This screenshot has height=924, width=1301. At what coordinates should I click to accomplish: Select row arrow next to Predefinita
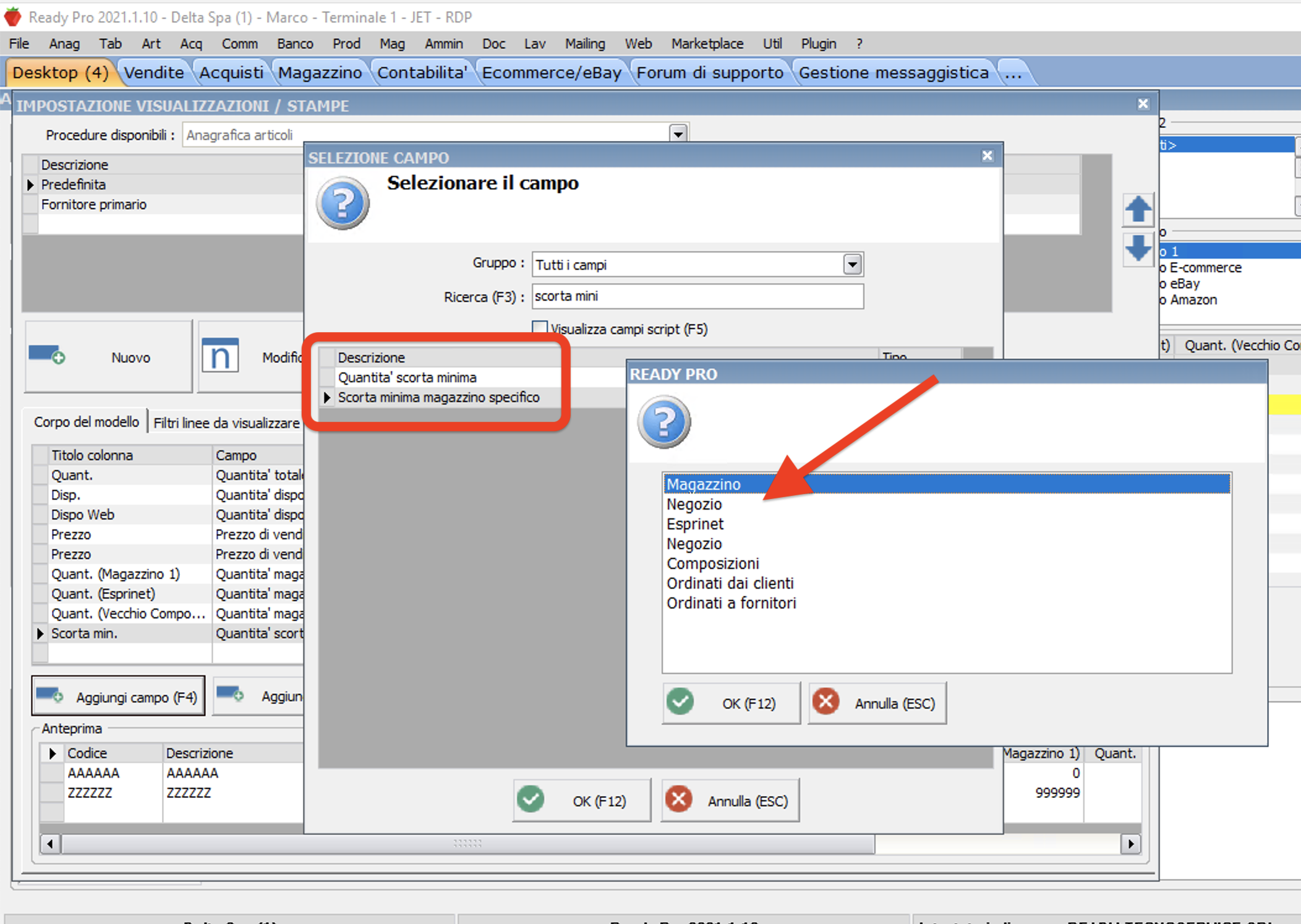coord(30,184)
